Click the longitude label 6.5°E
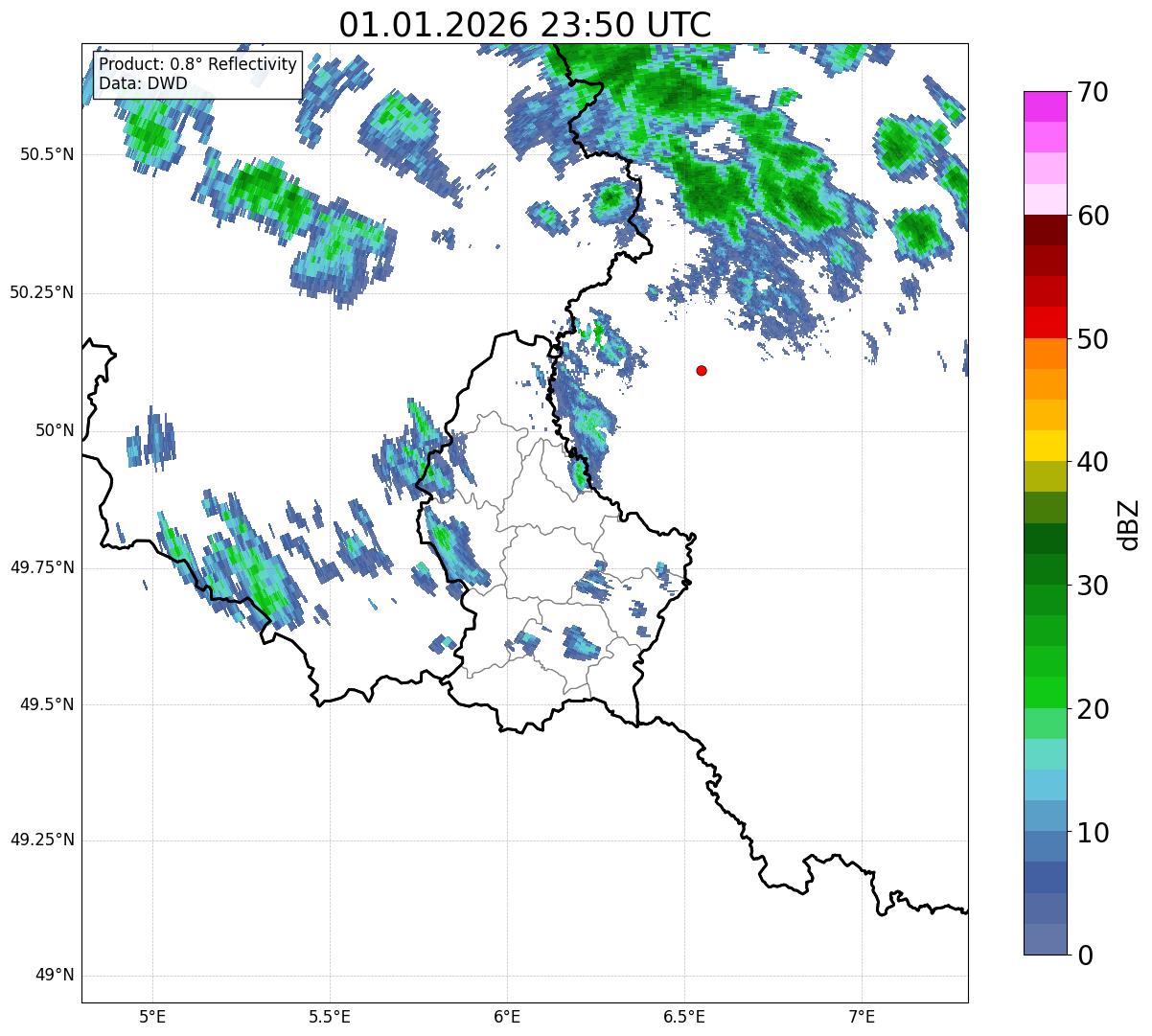This screenshot has width=1152, height=1036. 684,1016
